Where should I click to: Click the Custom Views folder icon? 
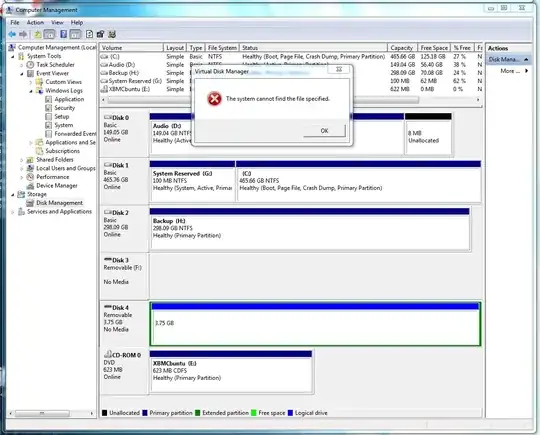tap(40, 82)
